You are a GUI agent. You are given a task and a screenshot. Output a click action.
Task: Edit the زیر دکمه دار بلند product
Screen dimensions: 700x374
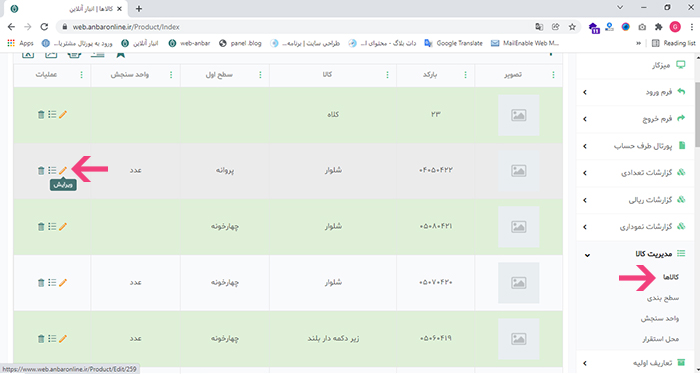(63, 339)
